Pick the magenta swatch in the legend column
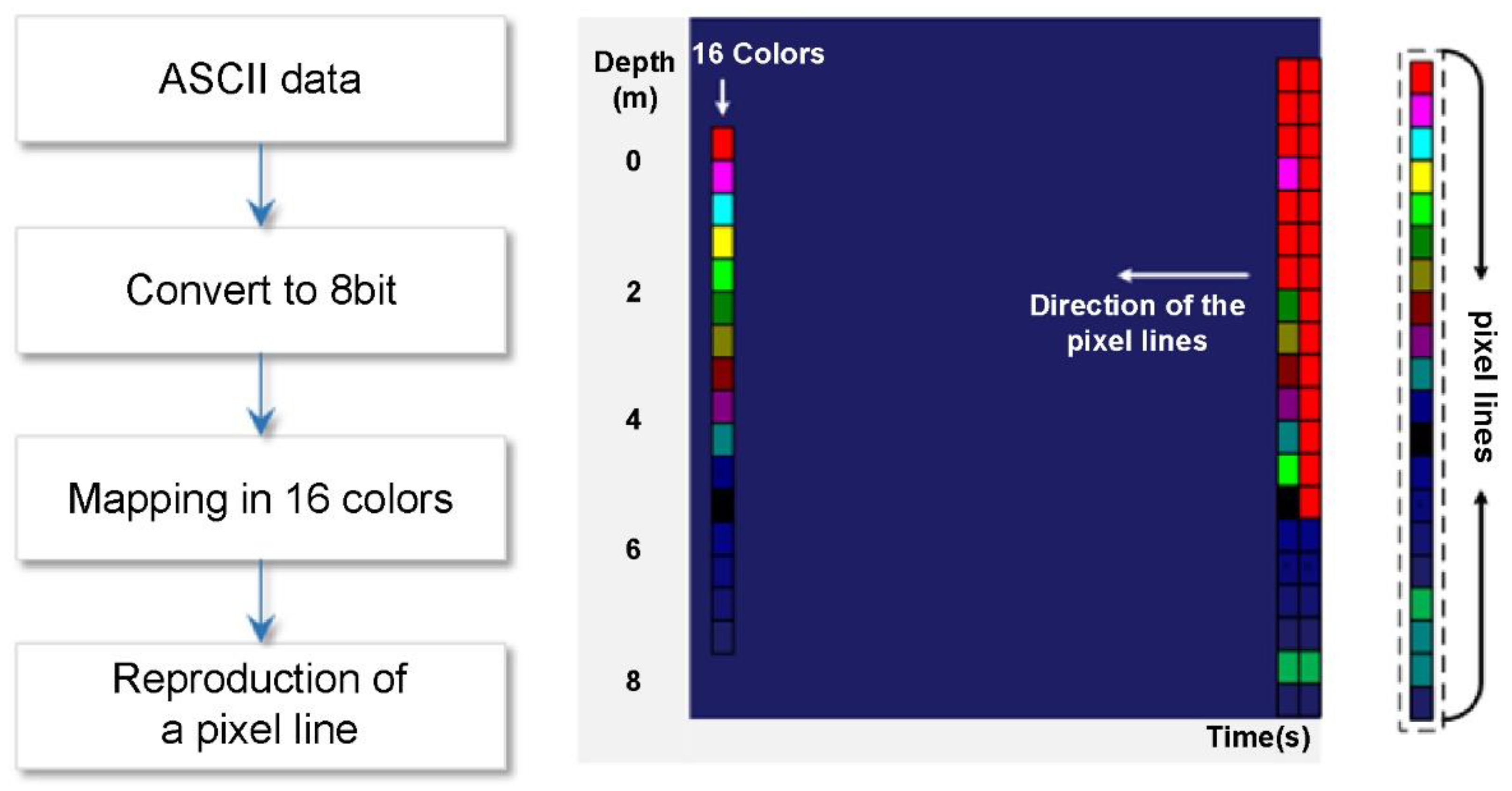 [722, 177]
